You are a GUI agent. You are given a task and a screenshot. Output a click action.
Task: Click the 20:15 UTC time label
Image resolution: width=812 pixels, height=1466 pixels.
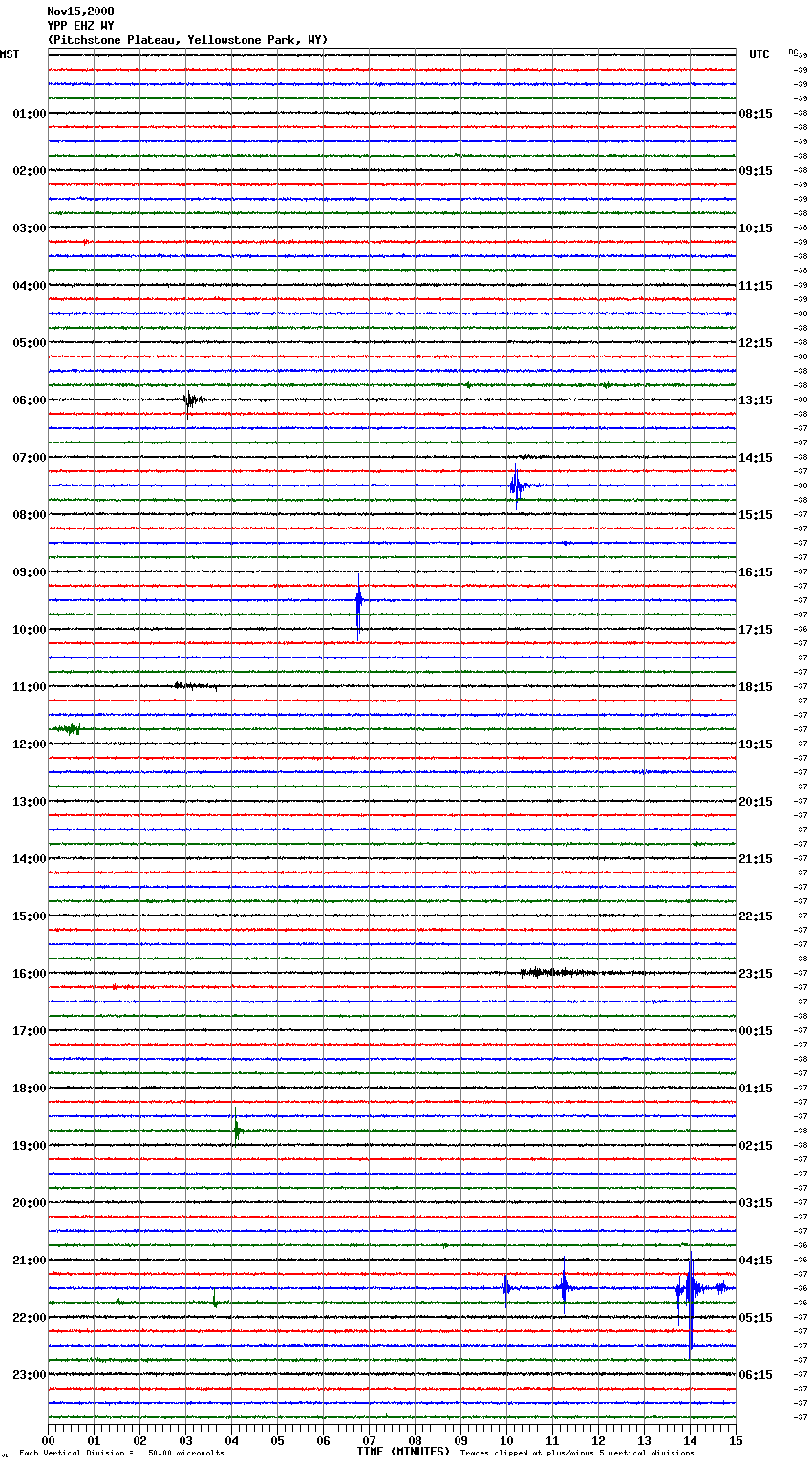(756, 802)
